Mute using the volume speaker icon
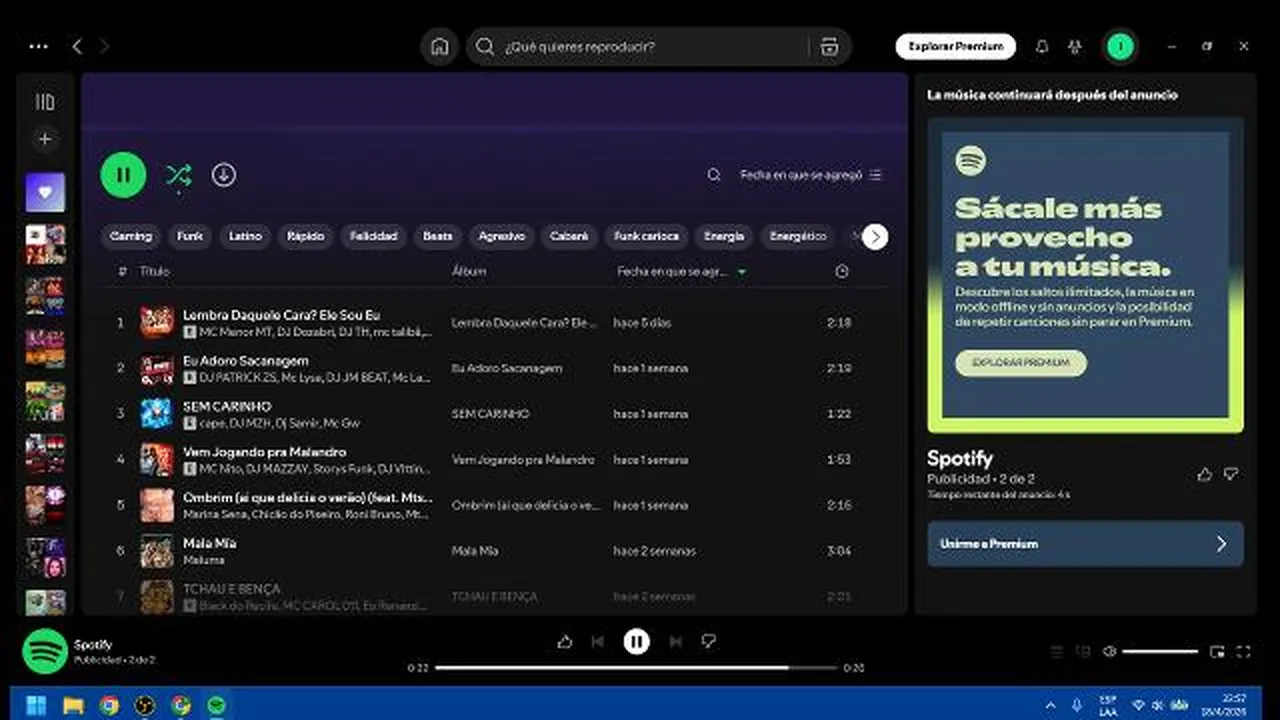 [1109, 652]
